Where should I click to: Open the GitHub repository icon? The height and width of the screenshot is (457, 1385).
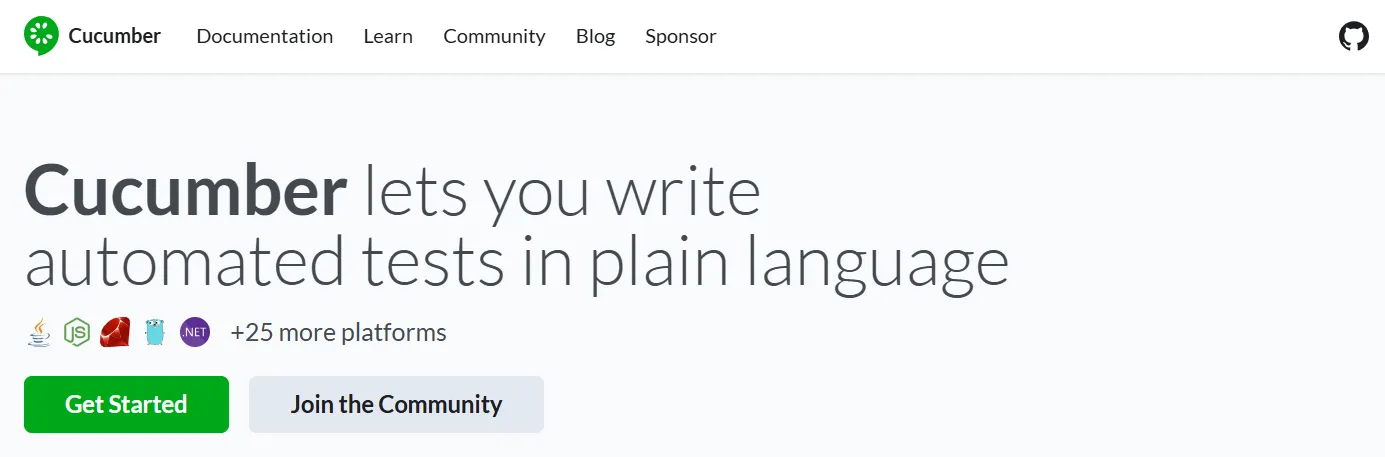click(1353, 37)
